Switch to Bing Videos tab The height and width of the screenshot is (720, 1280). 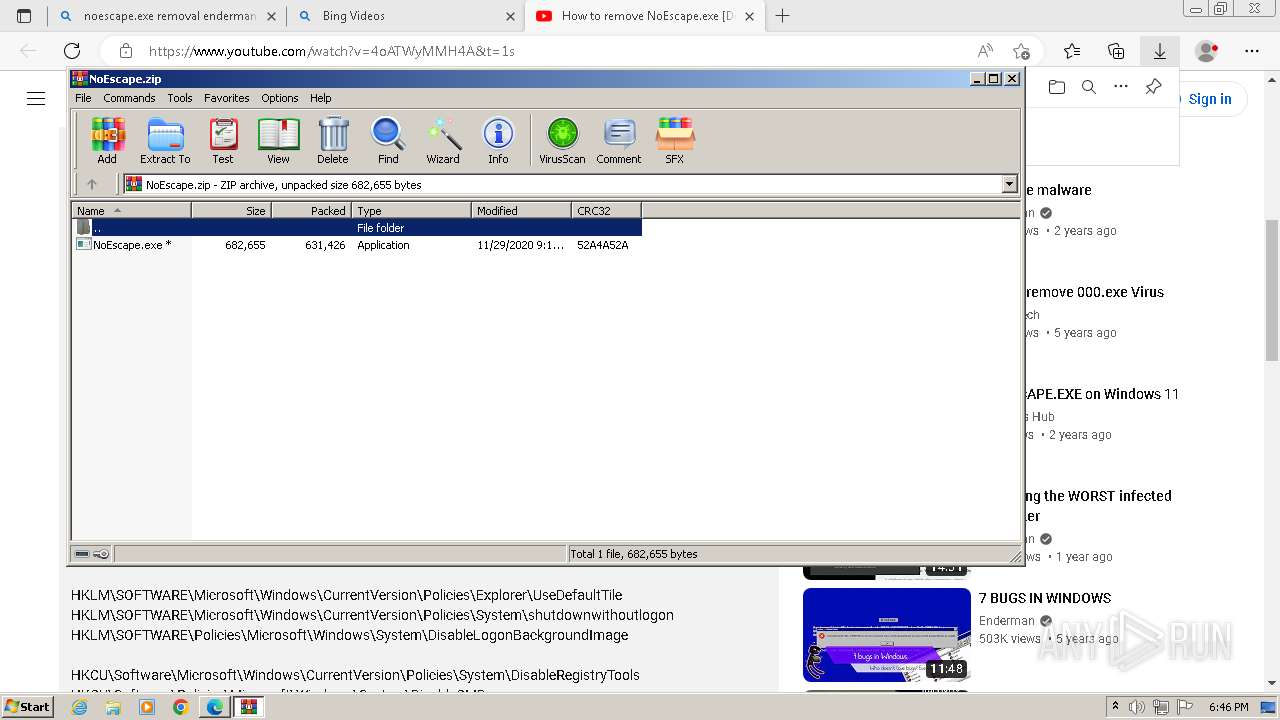coord(404,16)
